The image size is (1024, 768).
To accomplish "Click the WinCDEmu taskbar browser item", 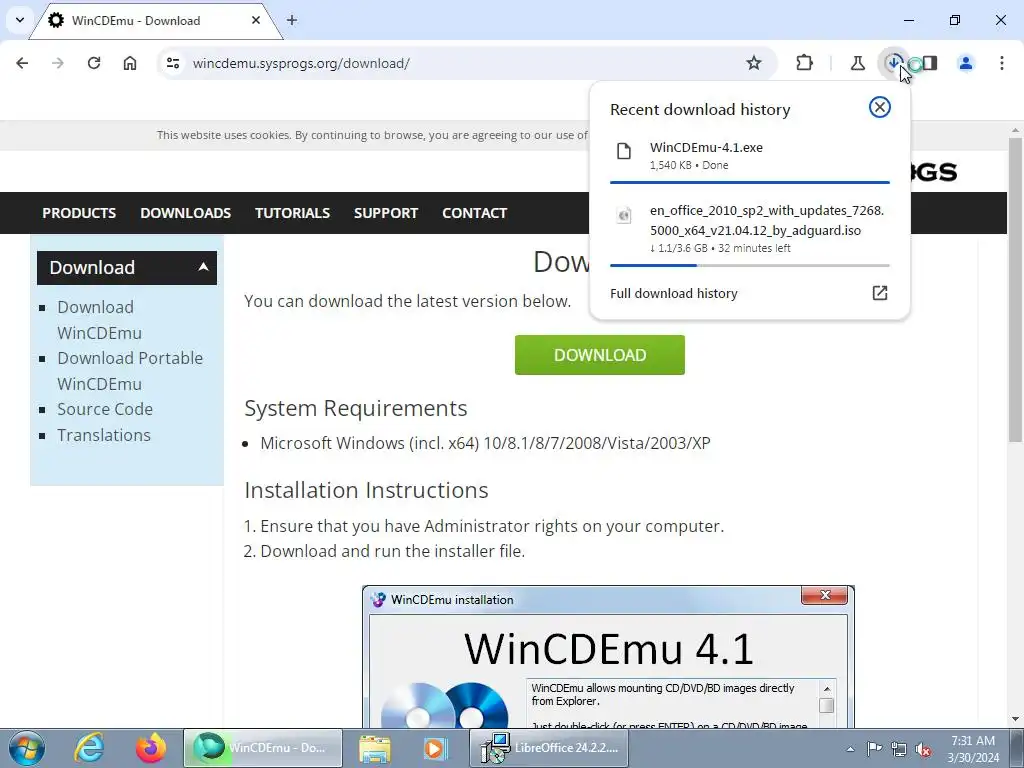I will [263, 748].
